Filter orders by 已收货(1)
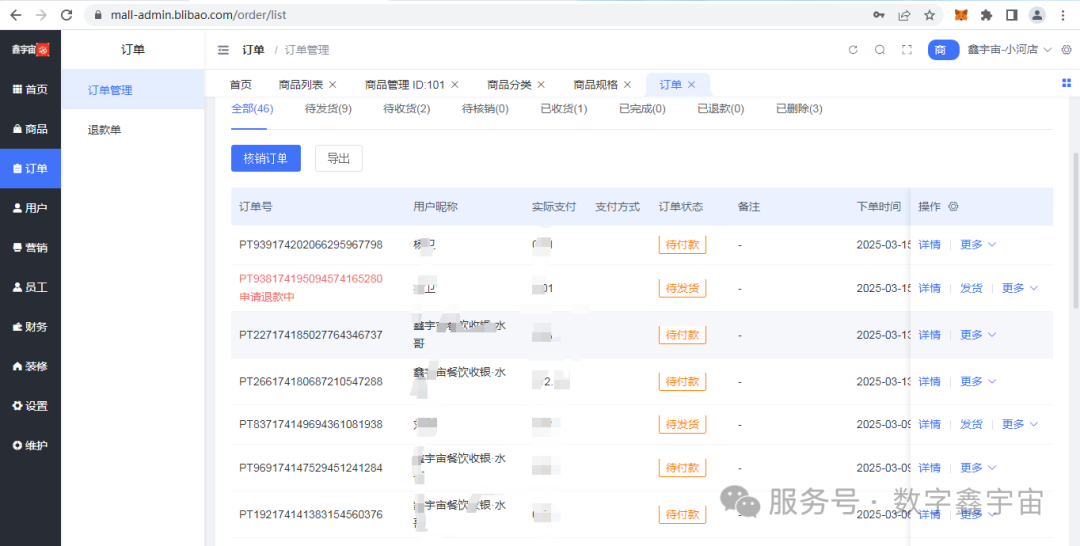Viewport: 1080px width, 546px height. (563, 109)
